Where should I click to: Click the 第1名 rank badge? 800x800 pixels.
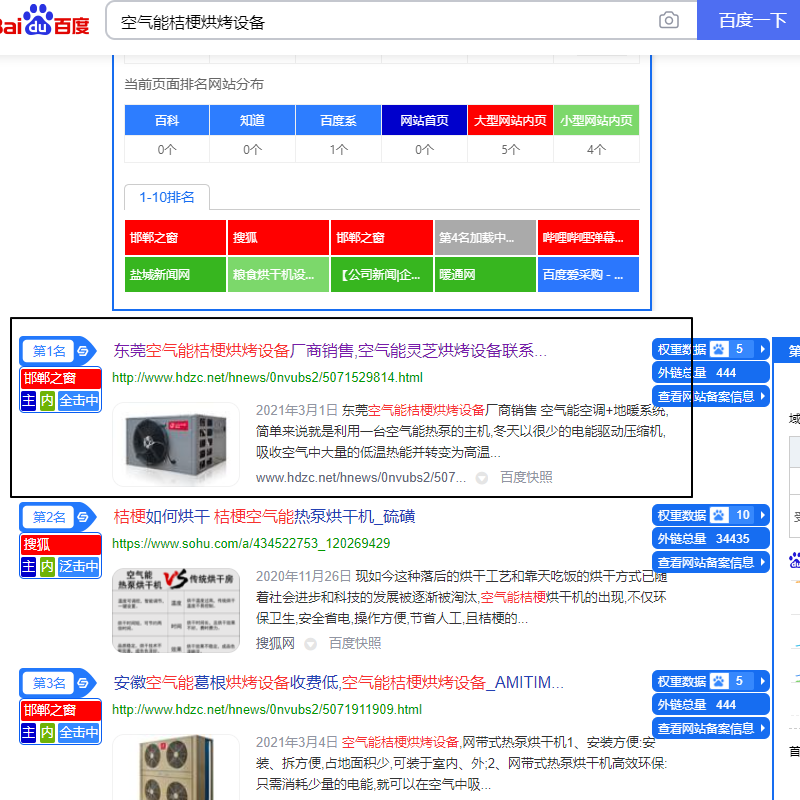click(x=49, y=351)
